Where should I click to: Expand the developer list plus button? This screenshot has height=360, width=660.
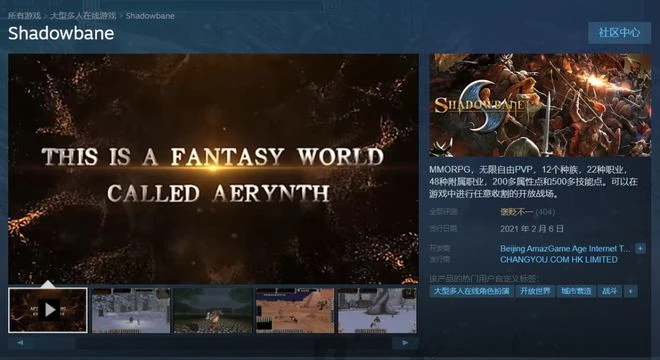(640, 248)
